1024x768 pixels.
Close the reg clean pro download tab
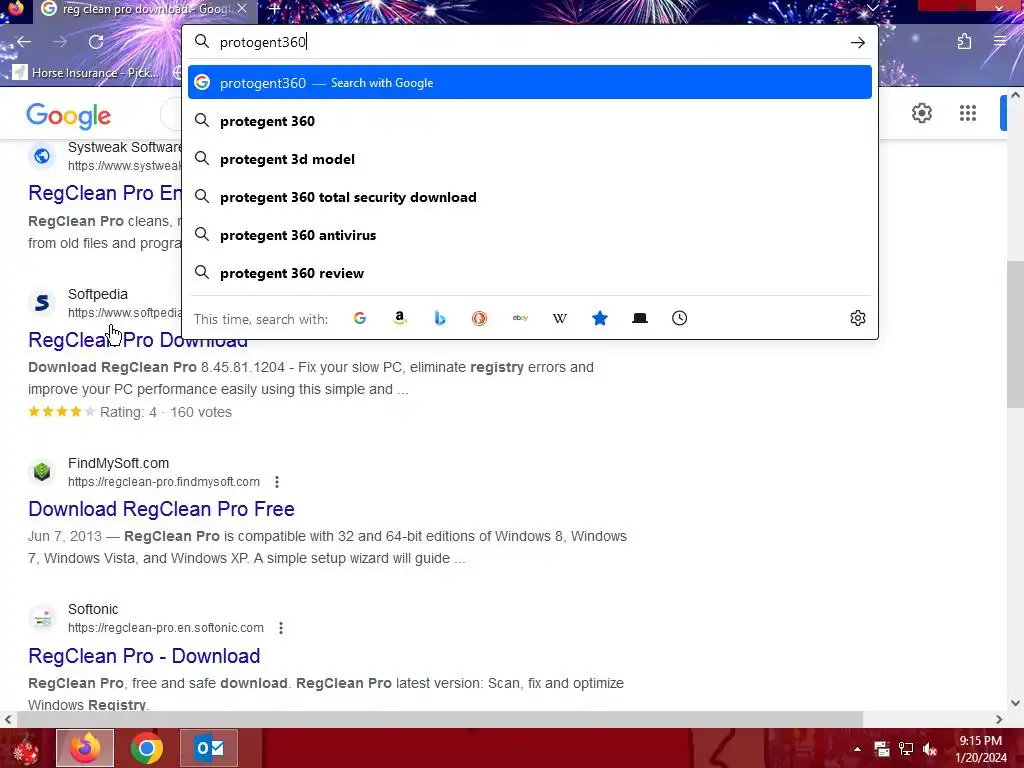[x=242, y=8]
